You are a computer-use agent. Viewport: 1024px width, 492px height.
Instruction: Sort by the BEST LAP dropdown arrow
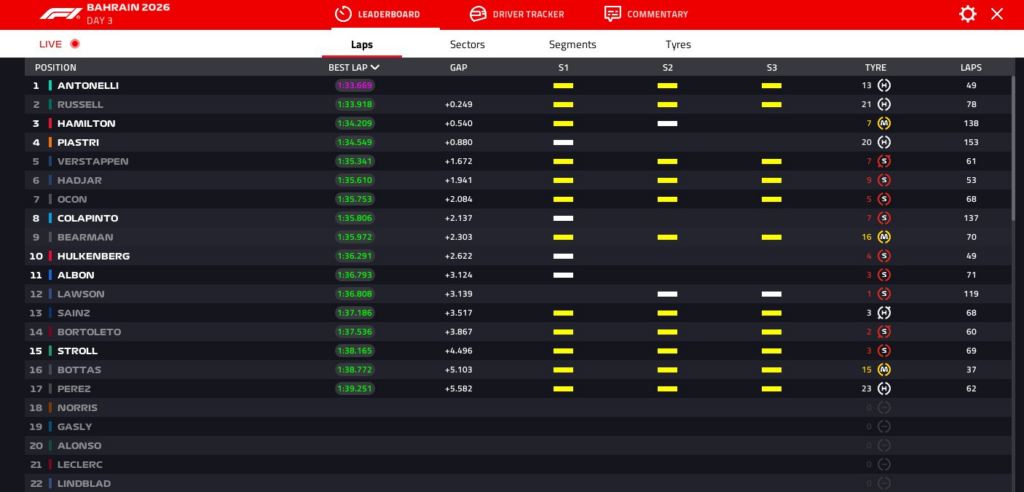(375, 67)
